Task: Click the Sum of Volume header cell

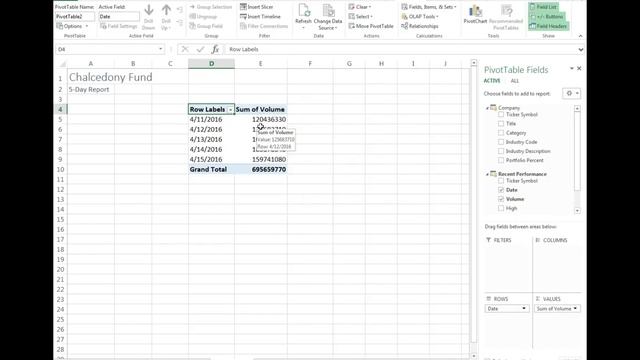Action: coord(261,109)
